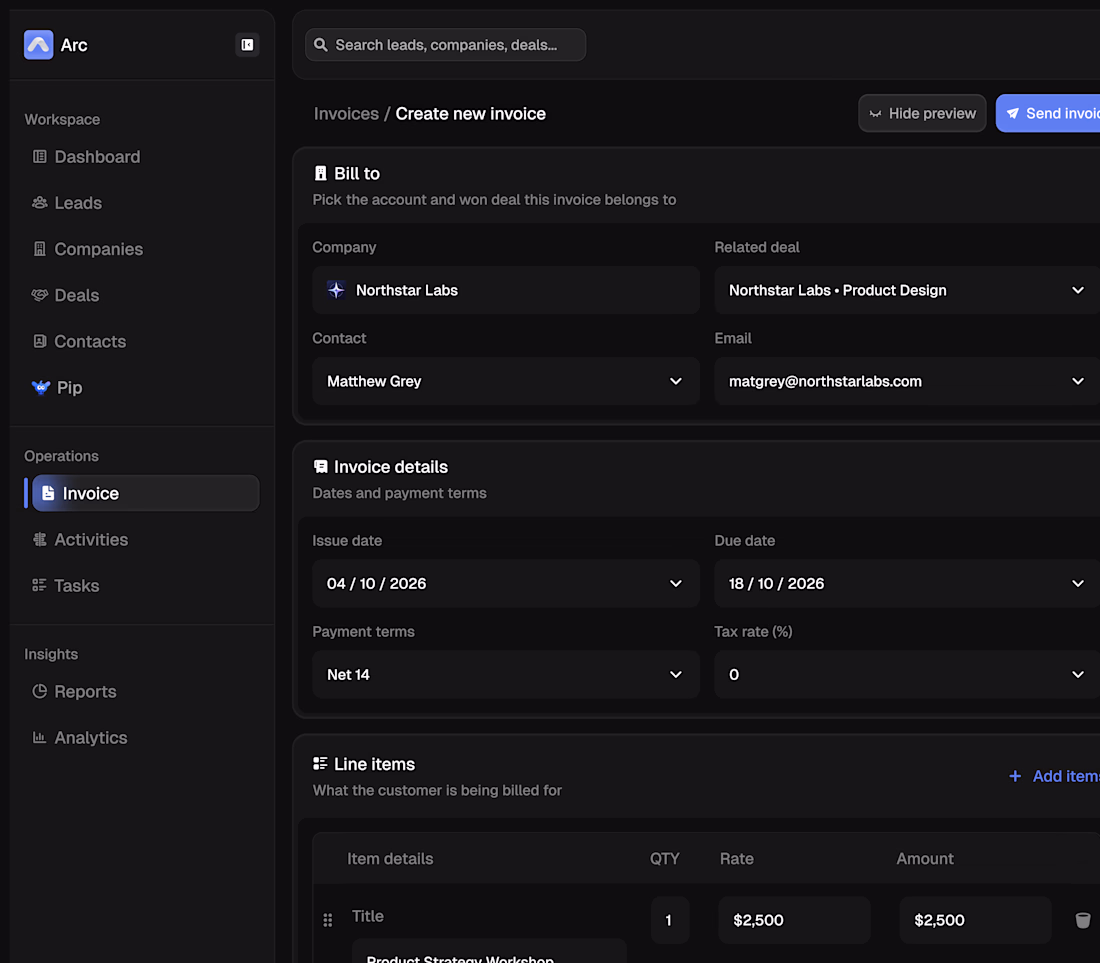Screen dimensions: 1100x963
Task: Open the Email dropdown
Action: coord(907,382)
